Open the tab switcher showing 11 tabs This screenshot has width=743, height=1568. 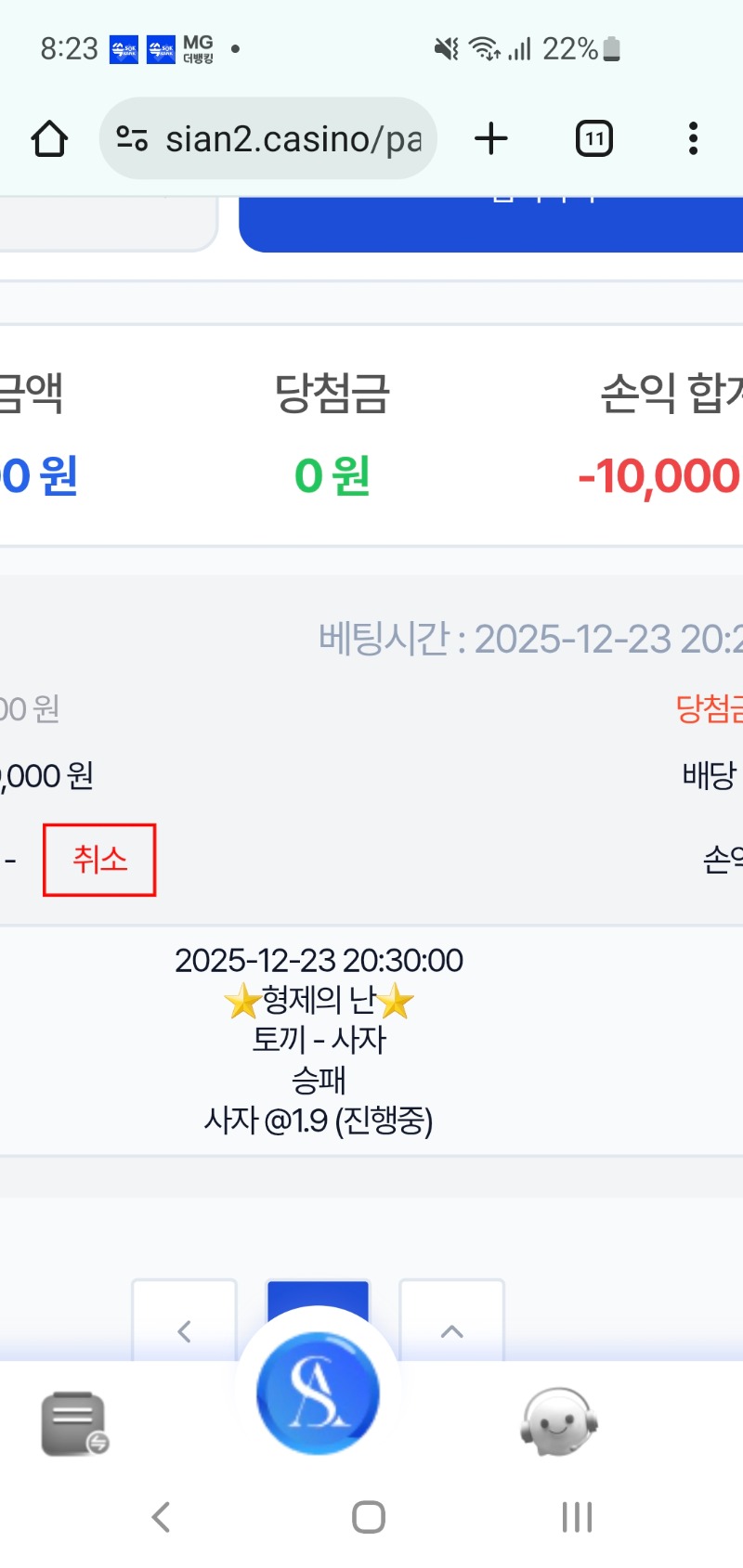(x=593, y=139)
